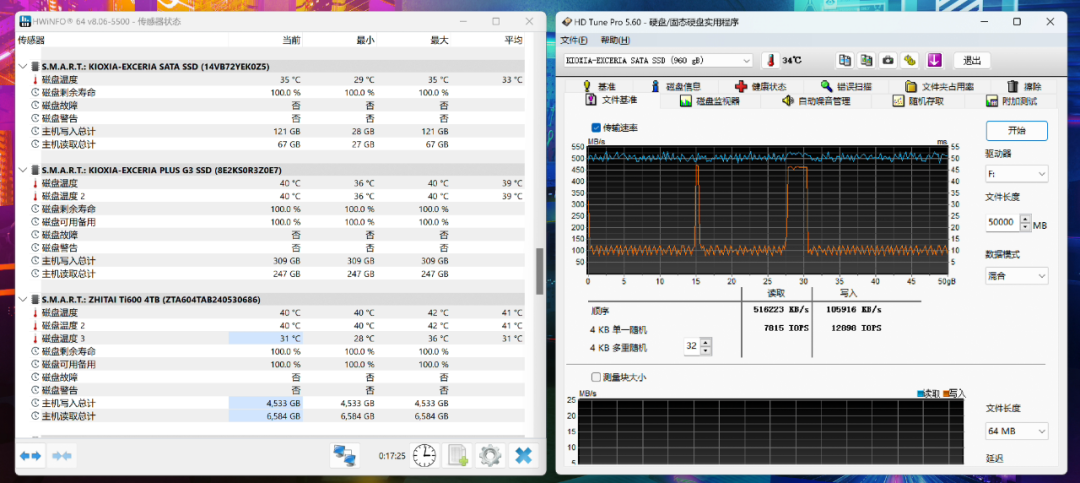Click the 516223 KB/s sequential read value
The height and width of the screenshot is (483, 1080).
click(779, 309)
